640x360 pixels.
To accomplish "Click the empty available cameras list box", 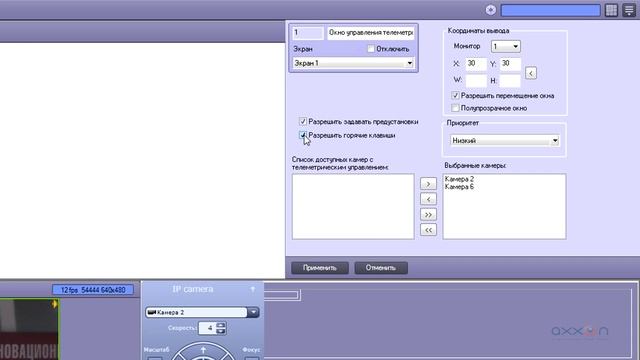I will coord(353,206).
